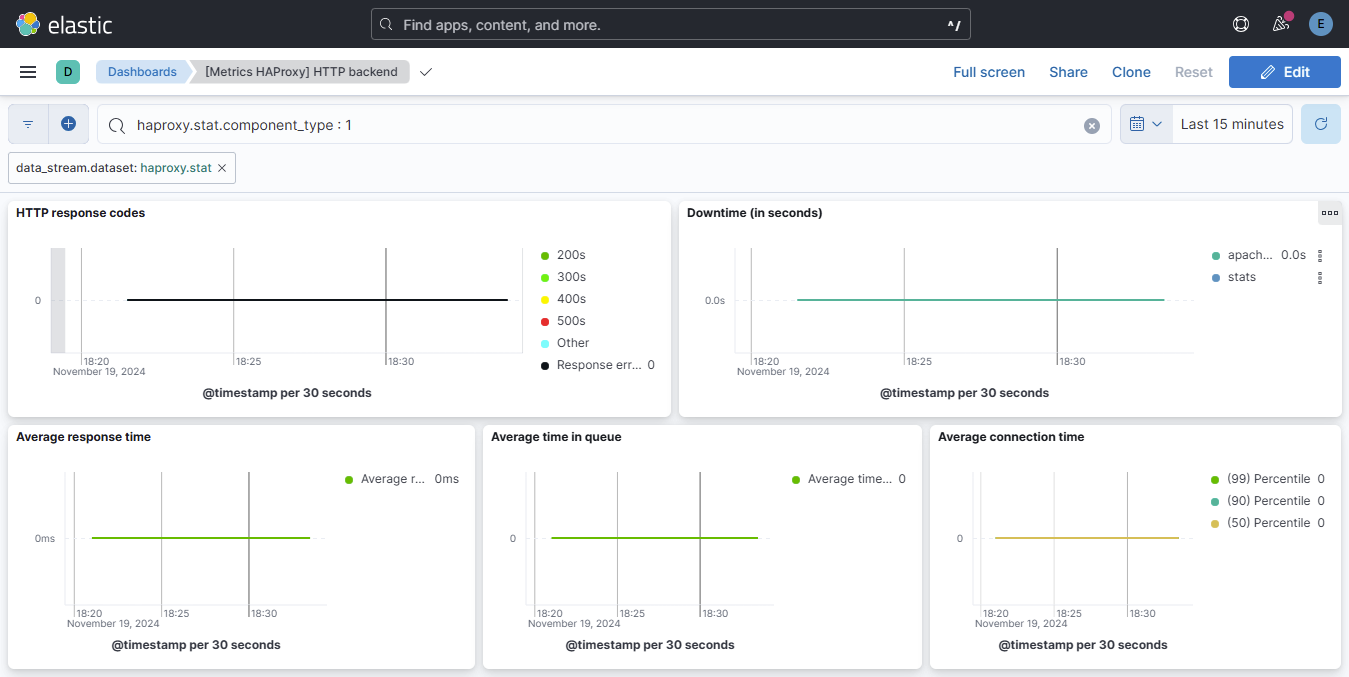The height and width of the screenshot is (677, 1349).
Task: Open the help menu lifebuoy icon
Action: point(1241,24)
